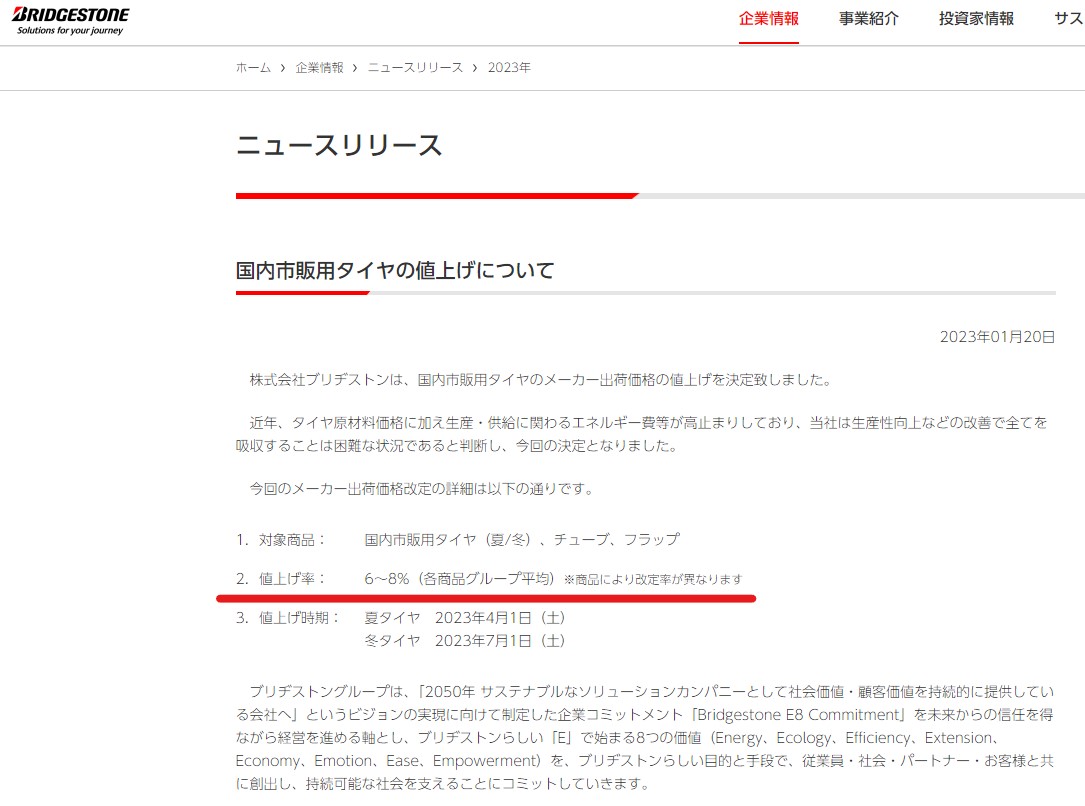Click the 冬タイヤ 2023年7月1日 line
The image size is (1085, 806).
465,641
